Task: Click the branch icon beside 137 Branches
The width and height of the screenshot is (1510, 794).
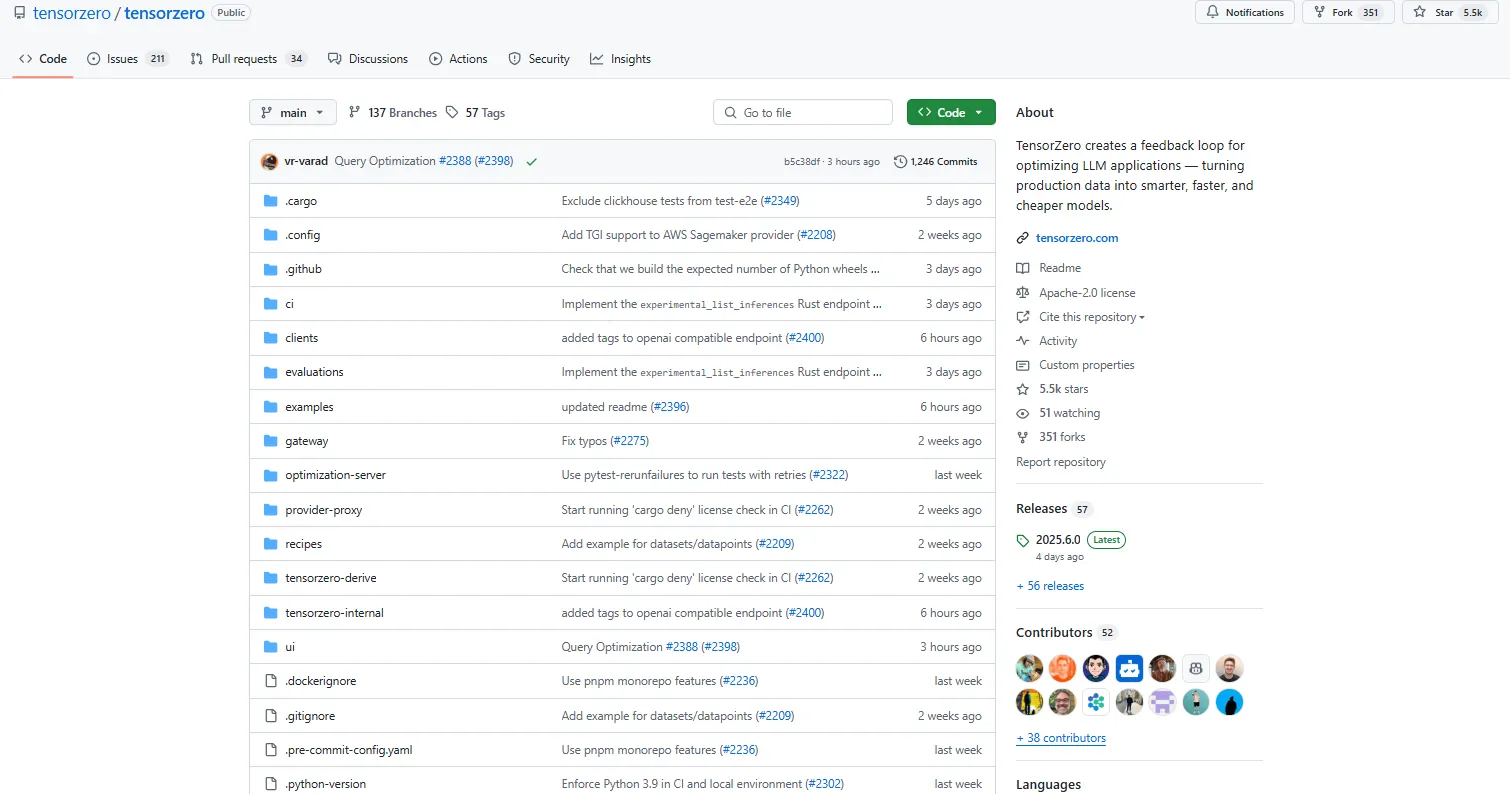Action: pyautogui.click(x=355, y=113)
